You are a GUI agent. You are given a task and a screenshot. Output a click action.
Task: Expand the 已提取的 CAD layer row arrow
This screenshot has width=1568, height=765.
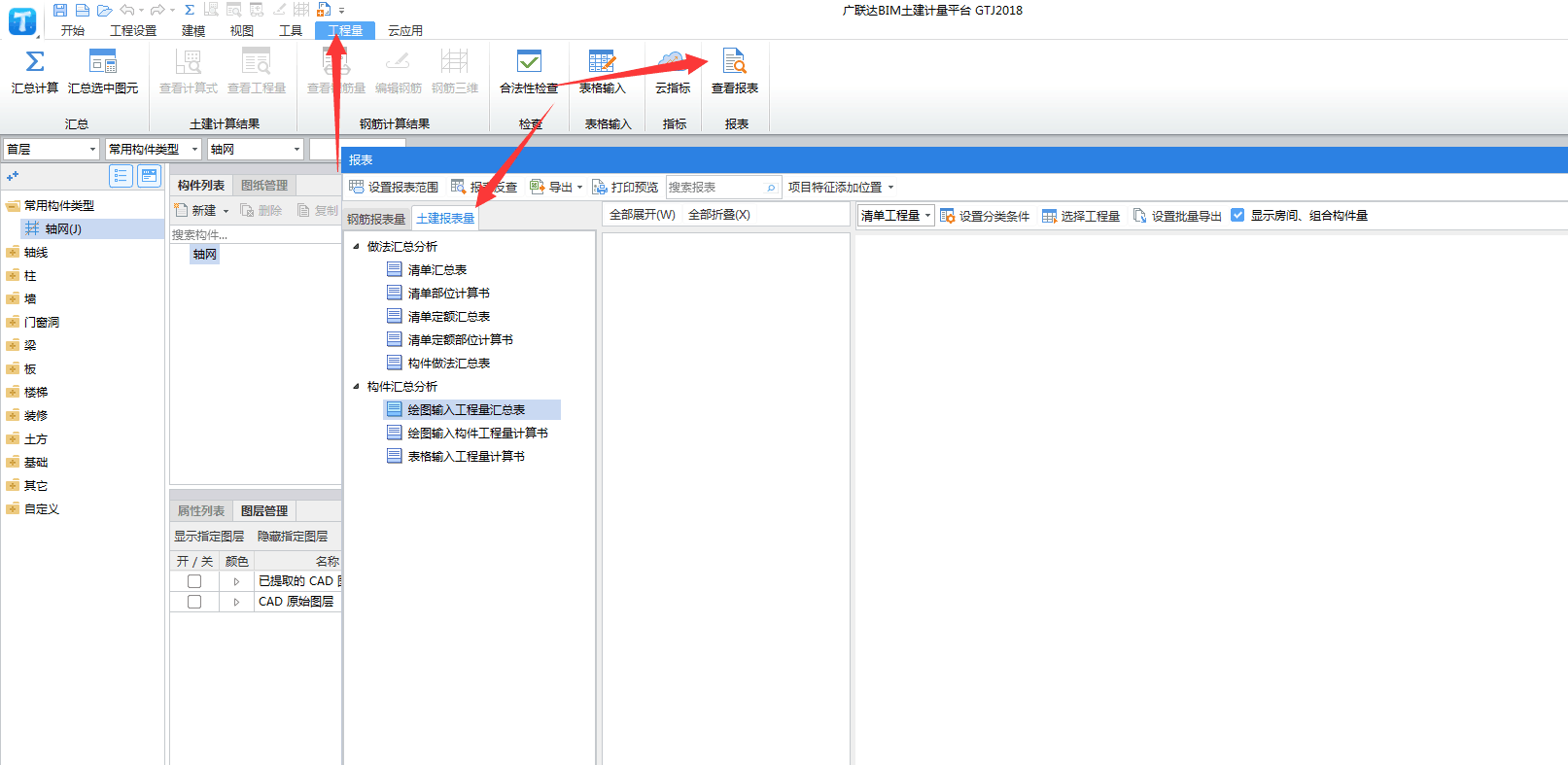236,581
